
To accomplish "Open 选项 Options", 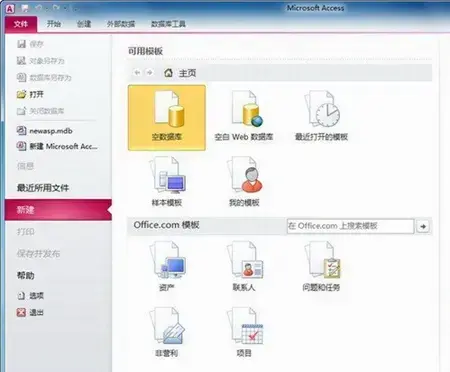I will click(x=30, y=295).
